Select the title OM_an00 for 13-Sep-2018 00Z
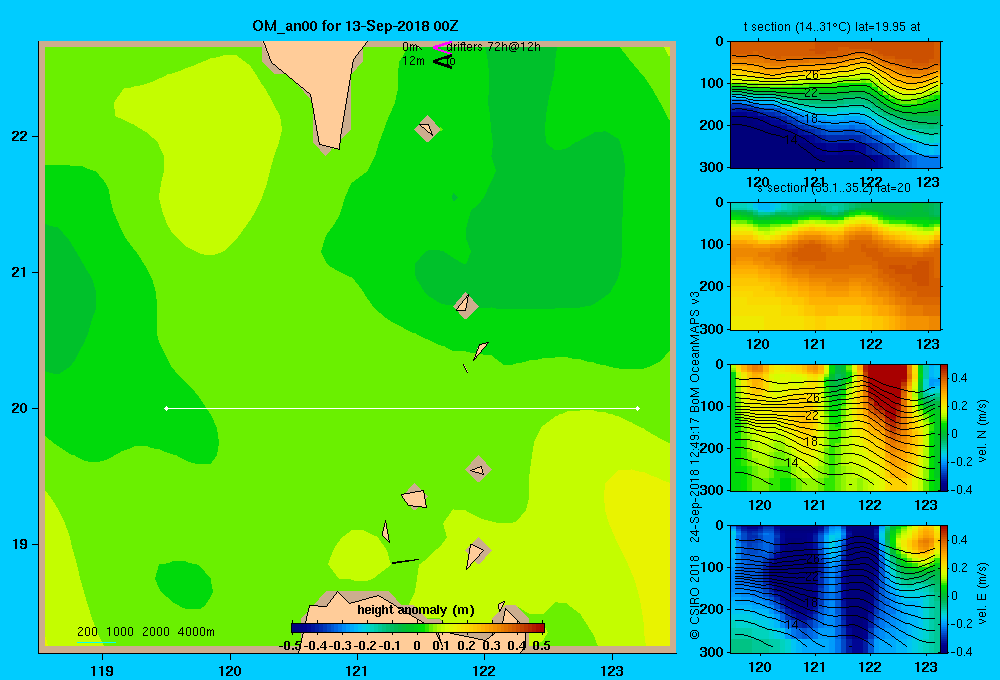1000x680 pixels. 355,26
